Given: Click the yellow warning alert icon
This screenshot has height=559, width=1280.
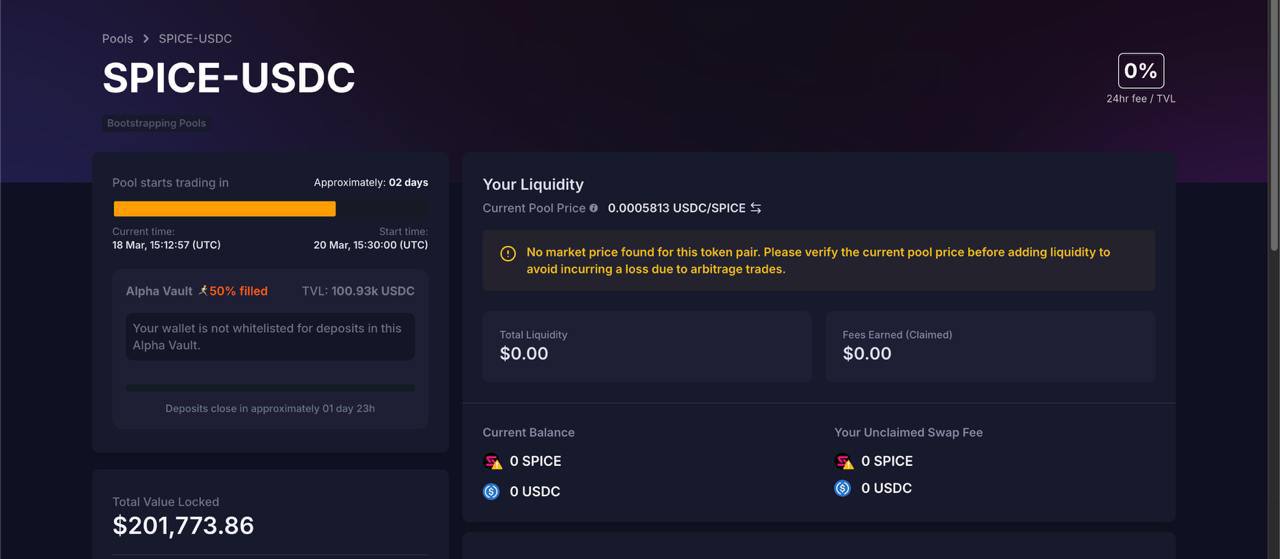Looking at the screenshot, I should pyautogui.click(x=507, y=254).
